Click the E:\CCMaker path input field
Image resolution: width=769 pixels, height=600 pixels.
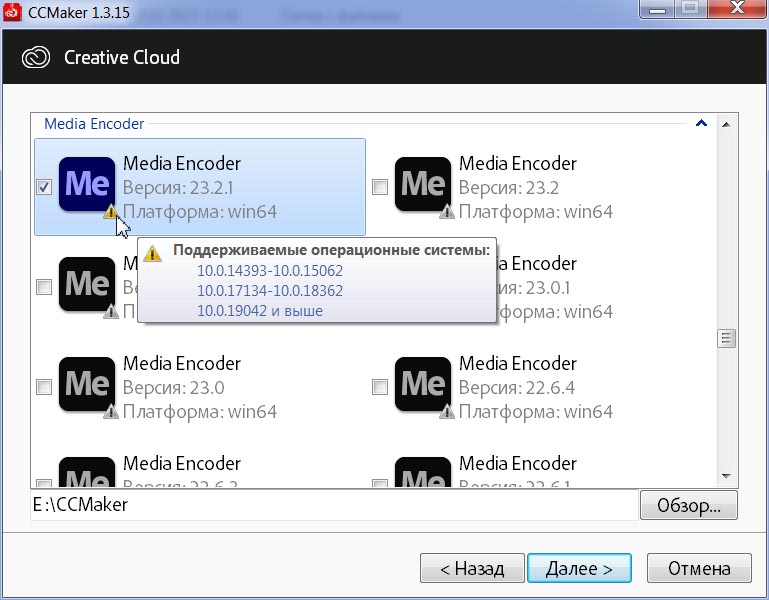pyautogui.click(x=334, y=505)
